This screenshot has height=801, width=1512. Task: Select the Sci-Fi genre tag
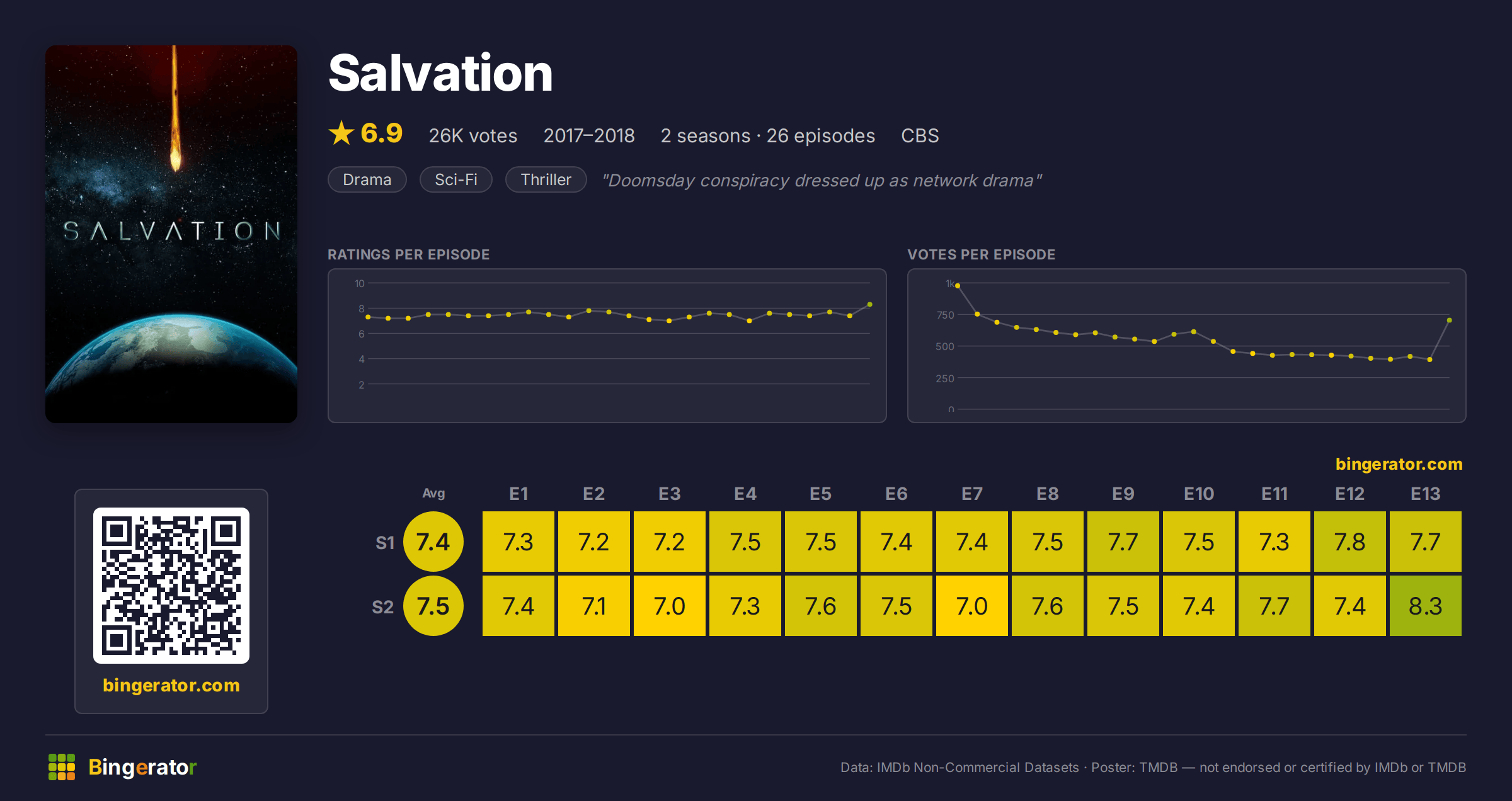click(456, 179)
